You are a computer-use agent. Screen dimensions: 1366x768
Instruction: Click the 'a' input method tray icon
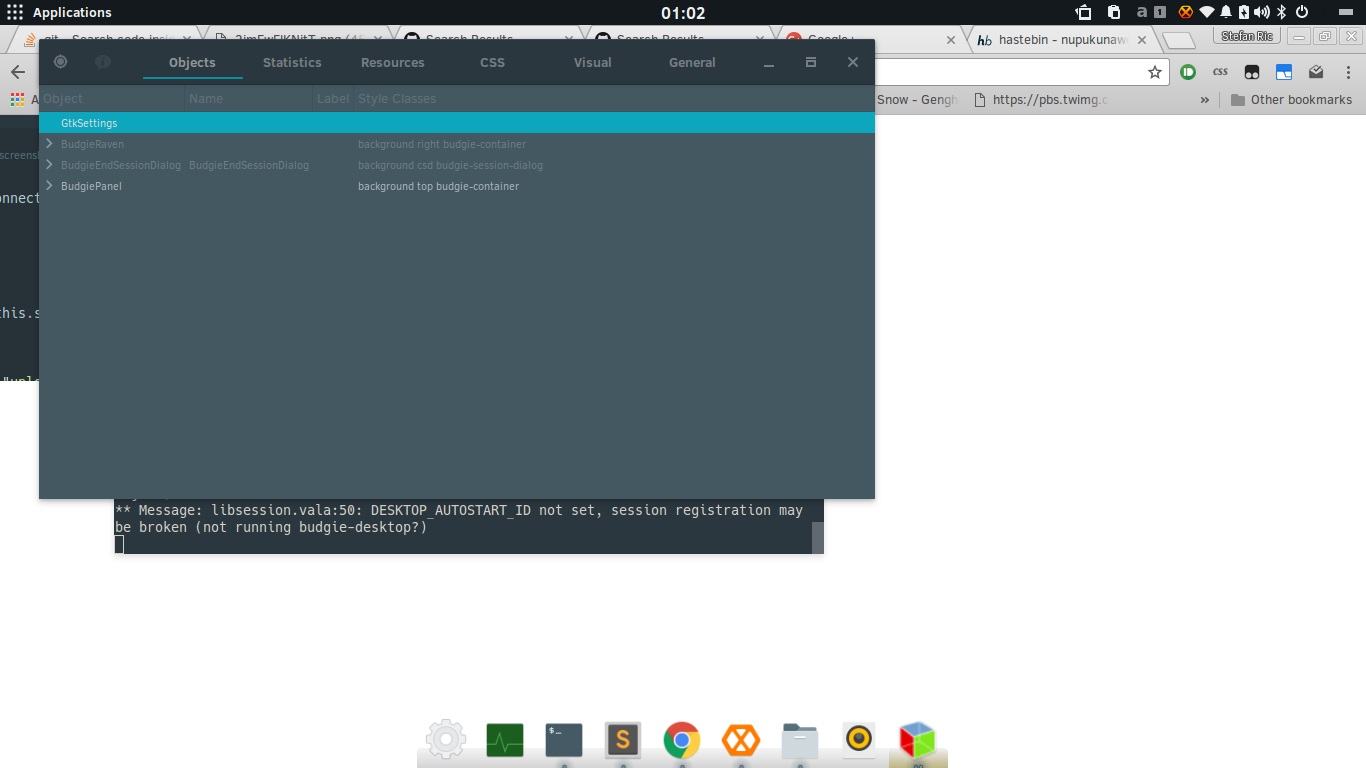[x=1142, y=12]
